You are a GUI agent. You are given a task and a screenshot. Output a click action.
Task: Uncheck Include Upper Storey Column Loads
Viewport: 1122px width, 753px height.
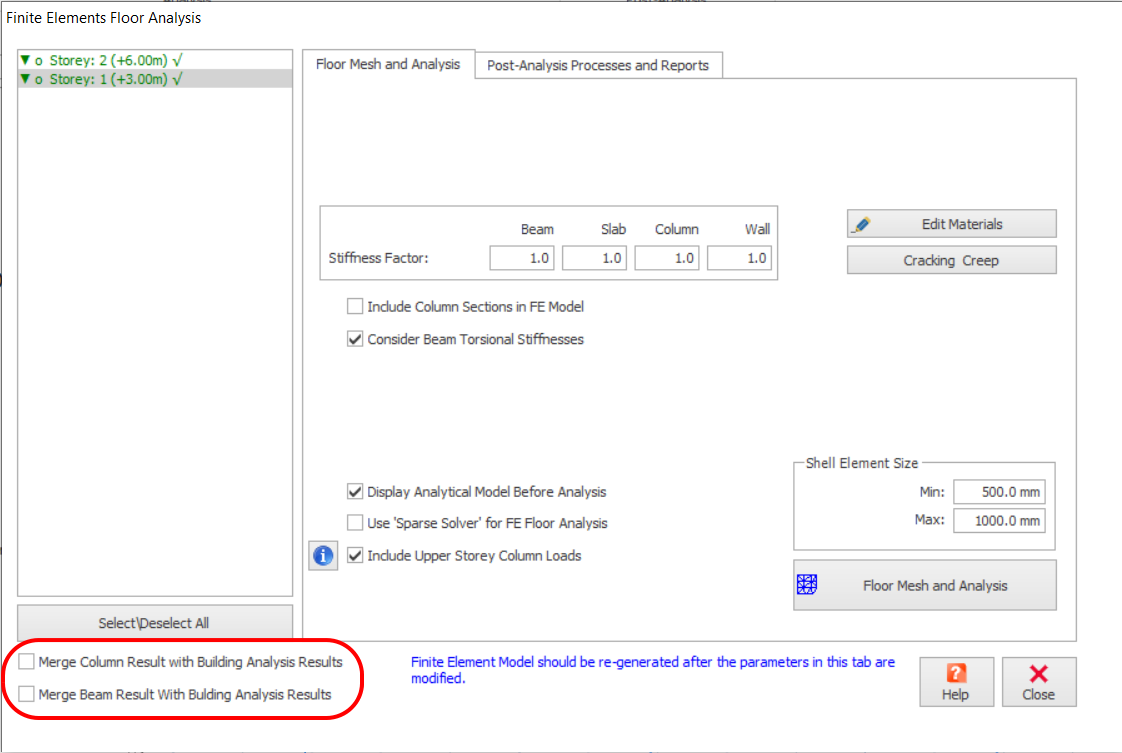tap(355, 556)
